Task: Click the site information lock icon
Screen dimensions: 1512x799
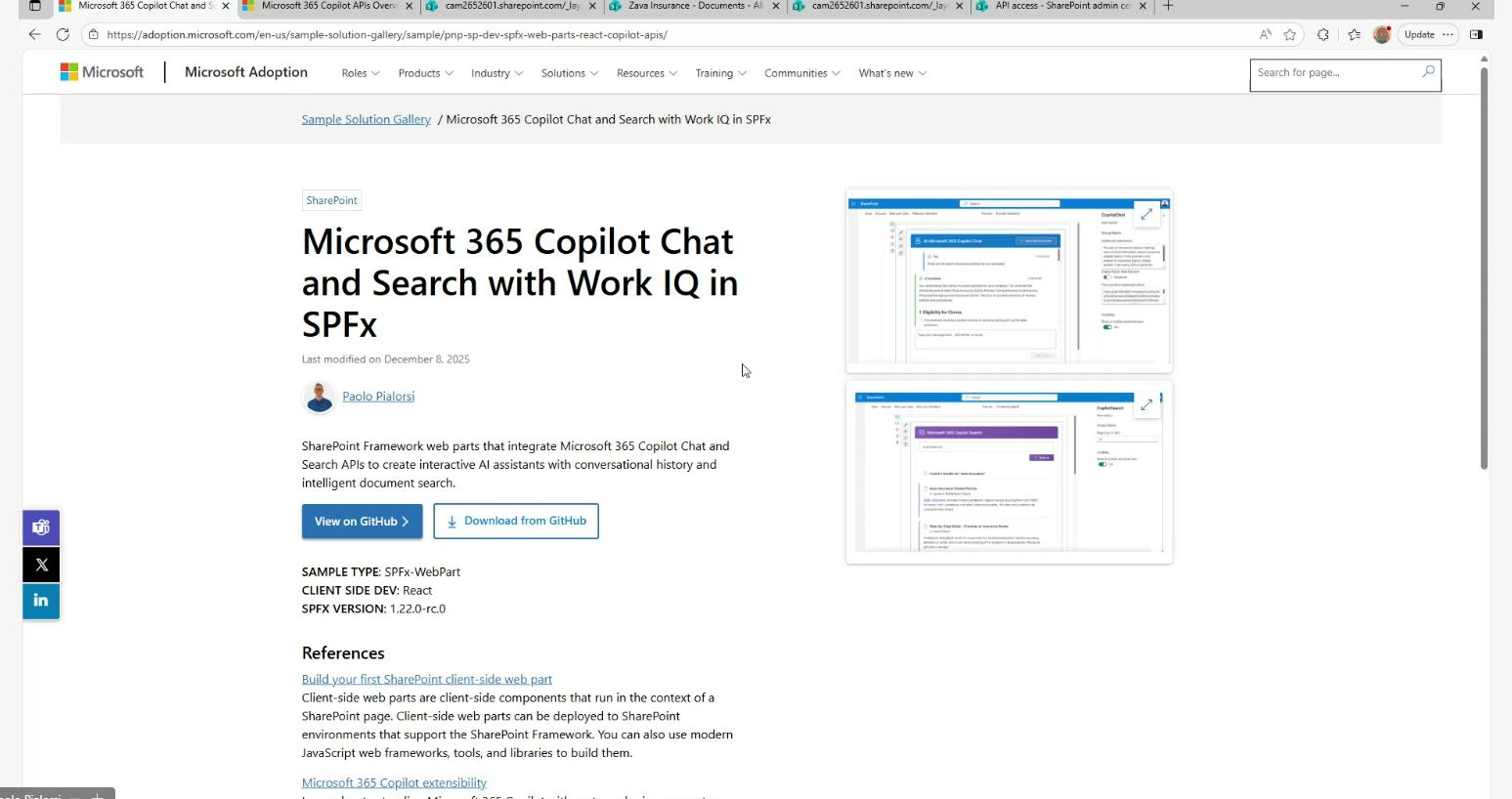Action: click(94, 34)
